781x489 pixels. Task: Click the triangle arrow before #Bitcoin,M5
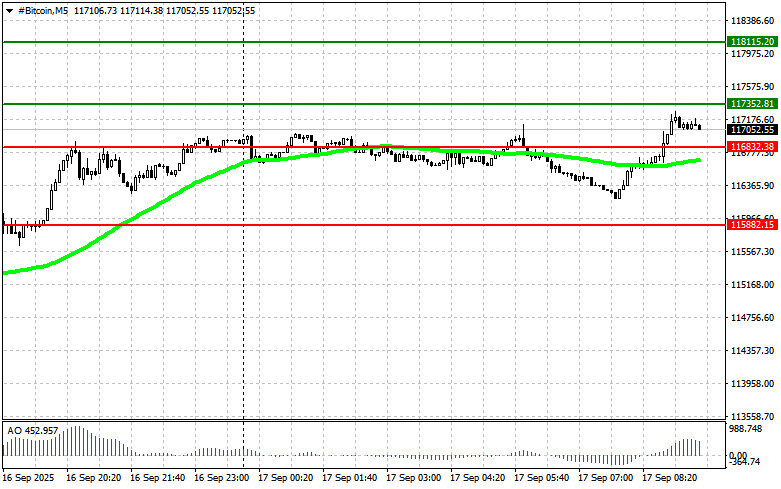(x=8, y=9)
